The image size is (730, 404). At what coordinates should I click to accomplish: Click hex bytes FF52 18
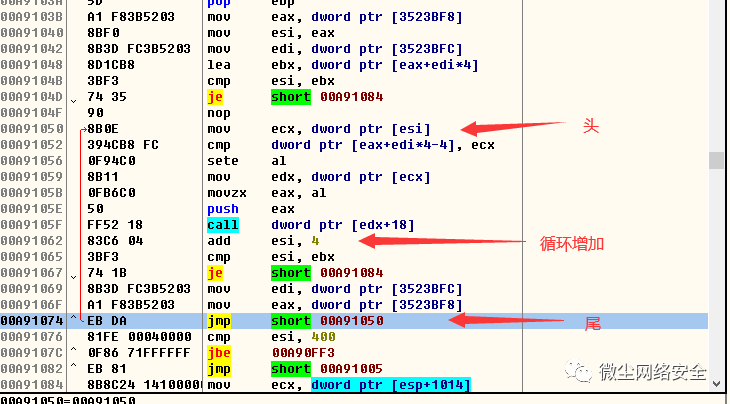[x=115, y=225]
